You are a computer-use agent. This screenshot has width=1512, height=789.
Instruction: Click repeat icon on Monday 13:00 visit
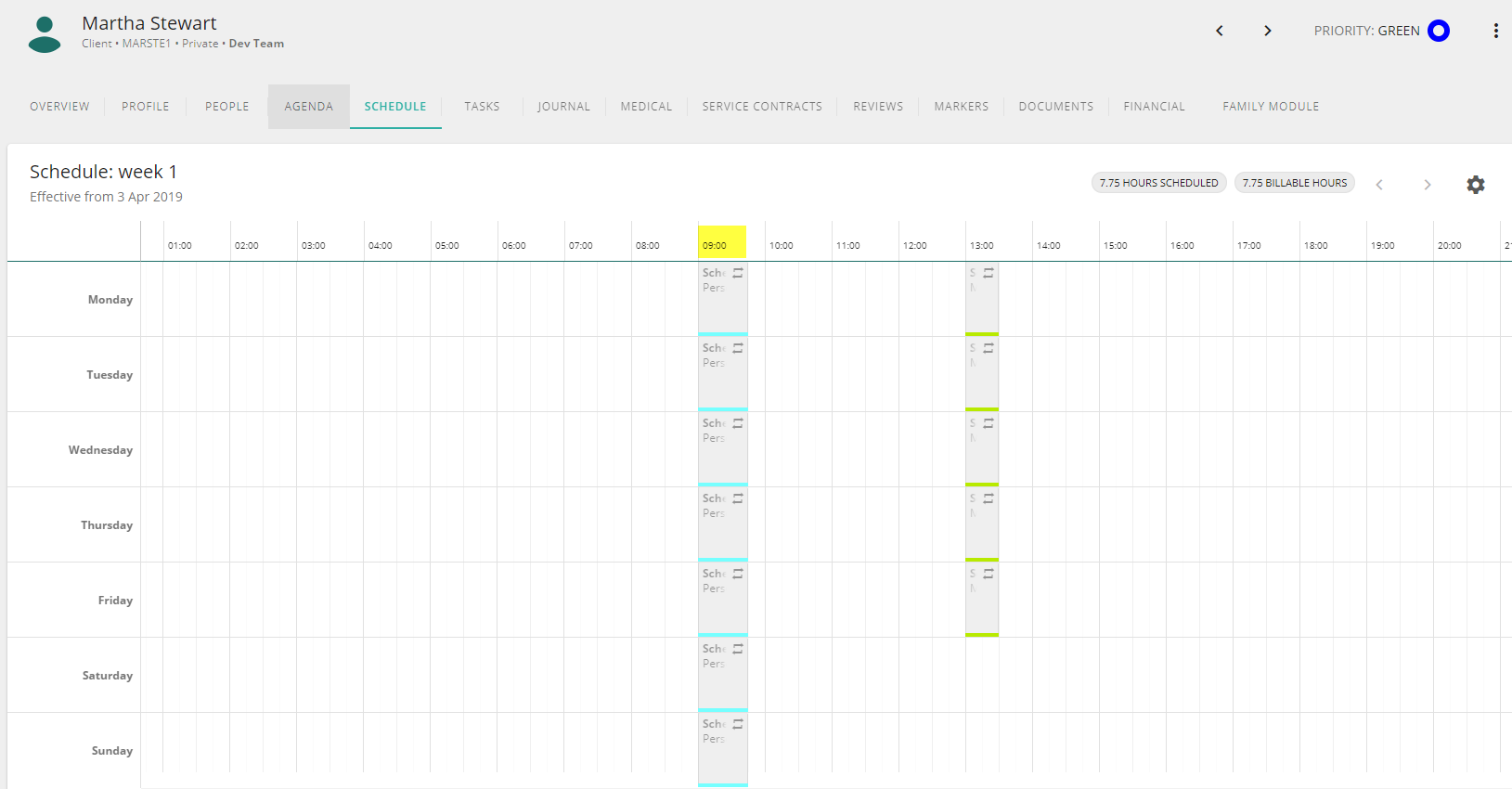(989, 273)
